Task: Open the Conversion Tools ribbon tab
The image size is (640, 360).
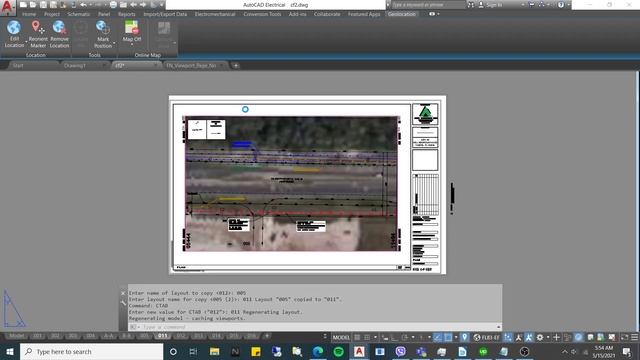Action: 262,14
